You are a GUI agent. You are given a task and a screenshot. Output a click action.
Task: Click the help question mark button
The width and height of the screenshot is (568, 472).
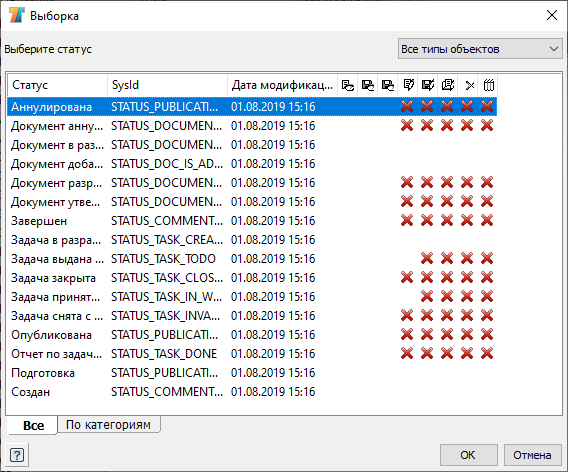(x=17, y=455)
